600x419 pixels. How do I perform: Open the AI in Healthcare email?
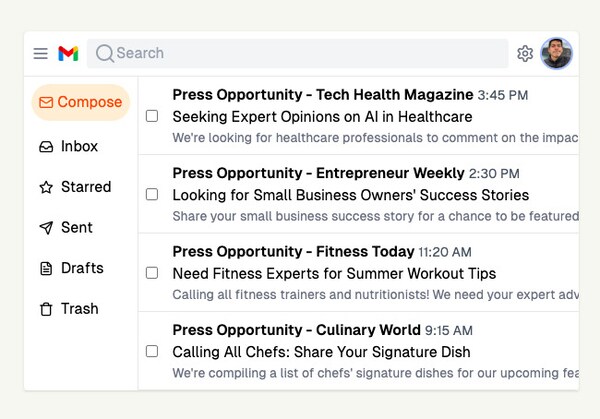(x=322, y=117)
